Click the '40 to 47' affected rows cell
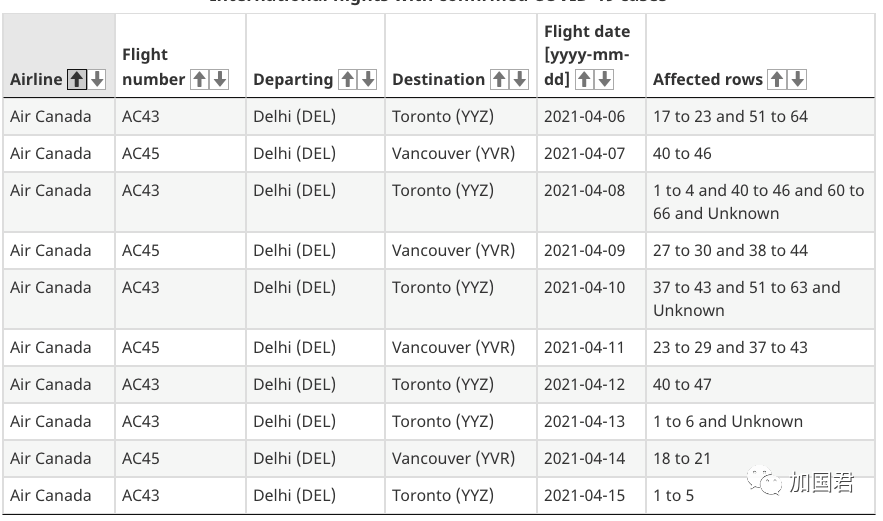This screenshot has height=521, width=883. (x=761, y=385)
